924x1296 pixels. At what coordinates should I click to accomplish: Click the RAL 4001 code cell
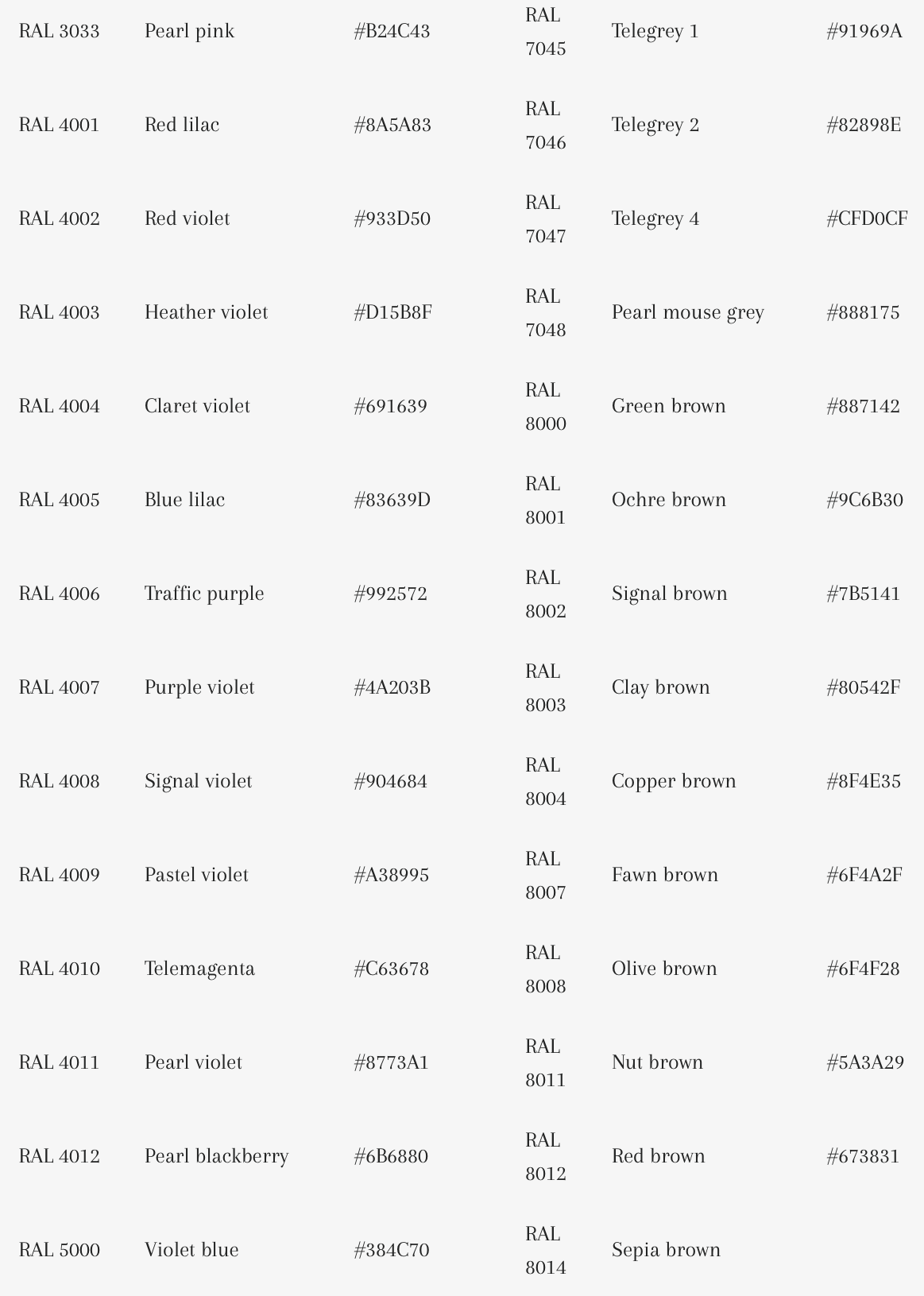60,126
